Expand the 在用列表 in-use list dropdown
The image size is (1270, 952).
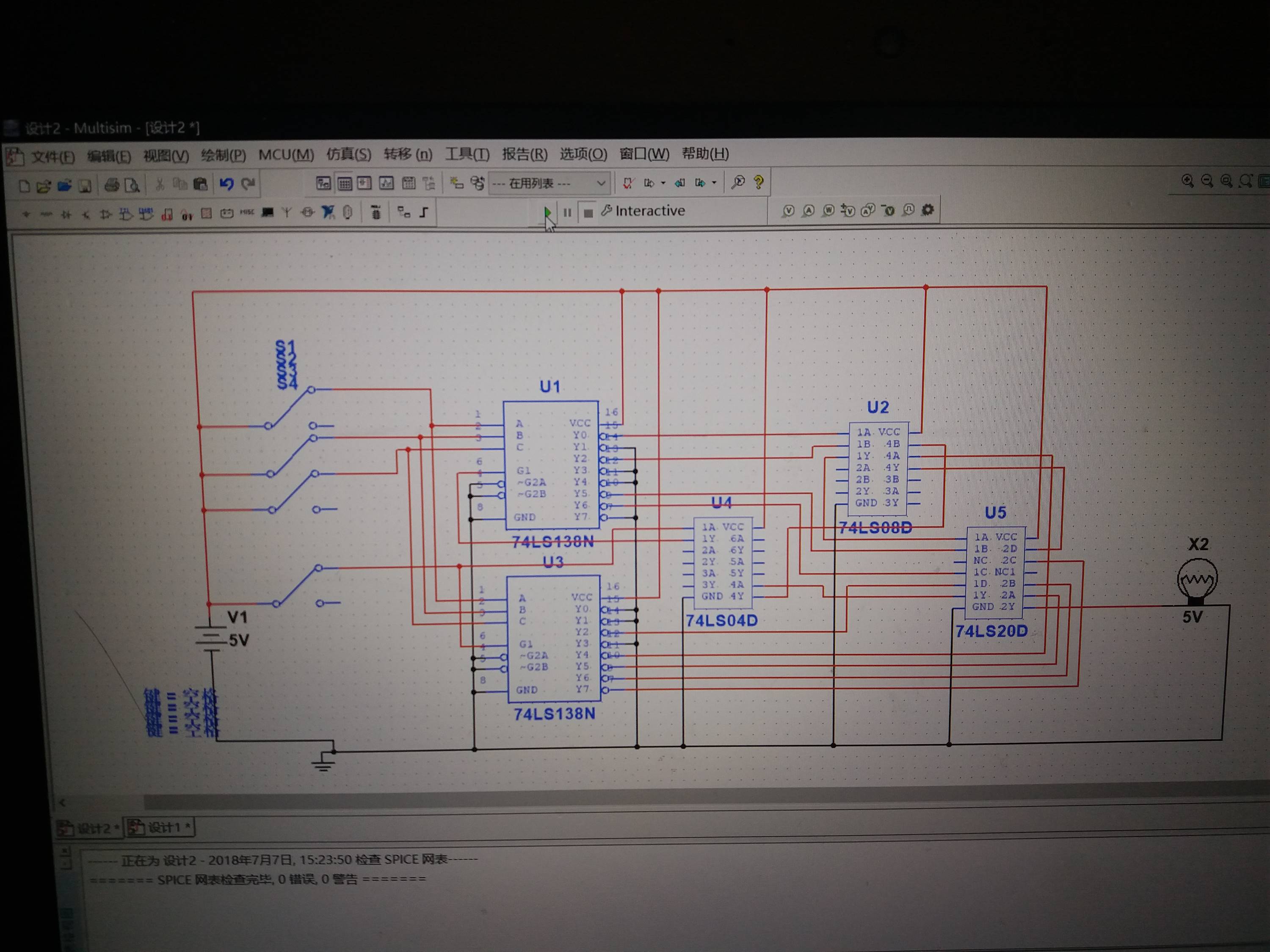tap(601, 183)
